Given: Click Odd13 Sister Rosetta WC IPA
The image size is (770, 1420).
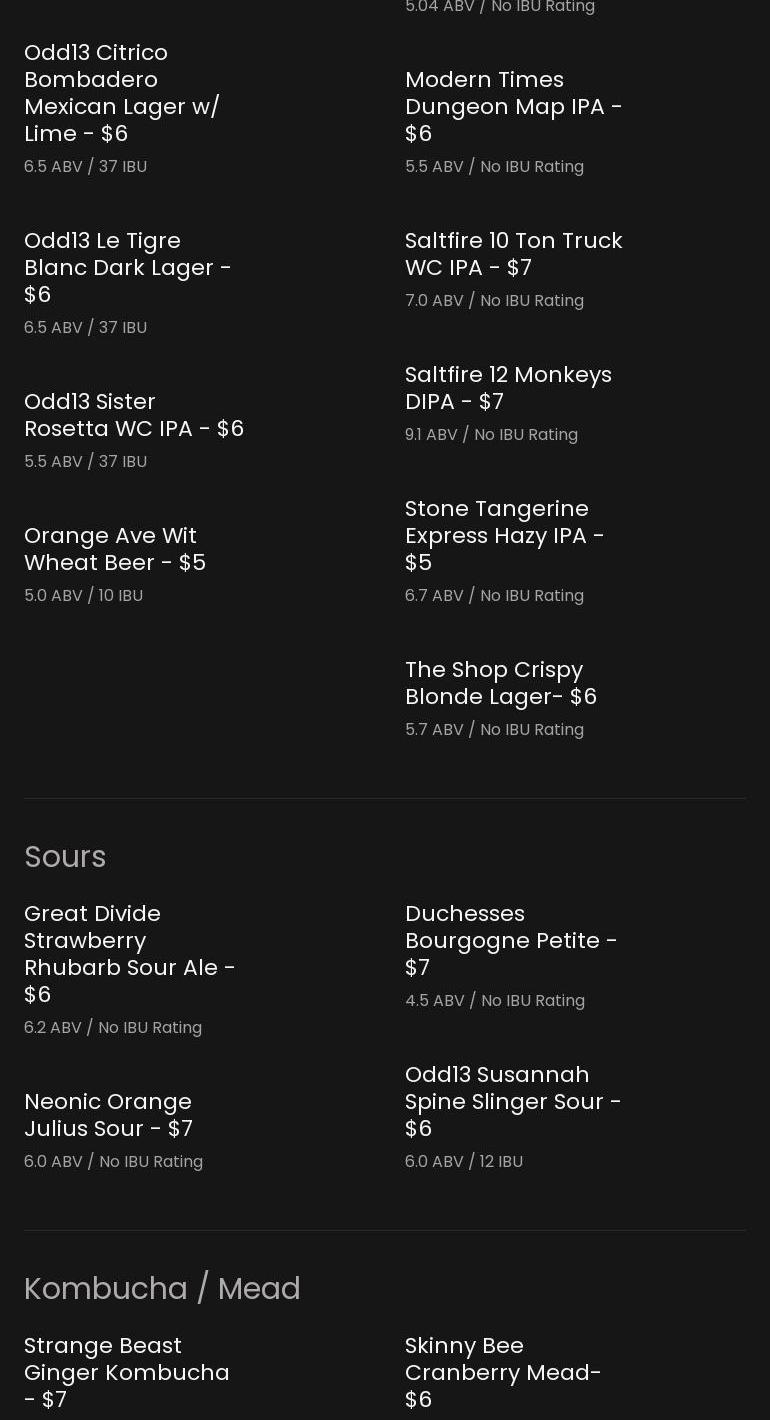Looking at the screenshot, I should click(x=133, y=415).
